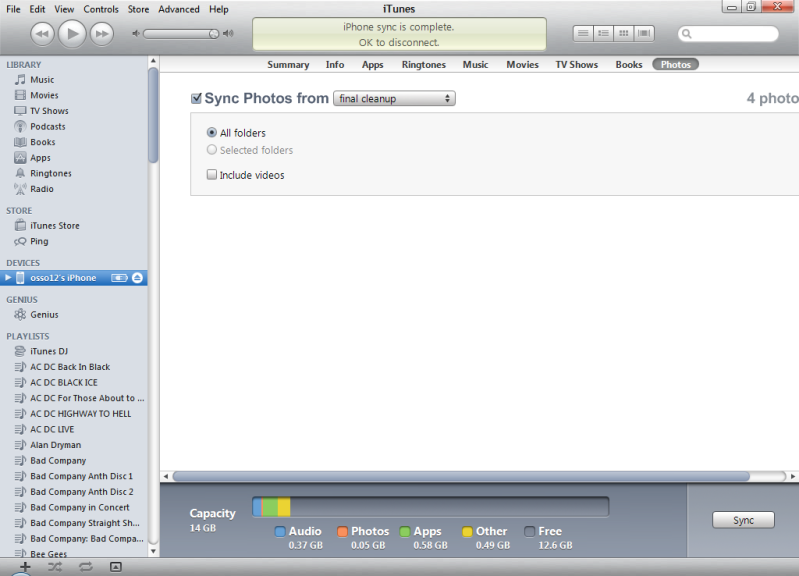Open the File menu
Viewport: 799px width, 576px height.
[13, 9]
